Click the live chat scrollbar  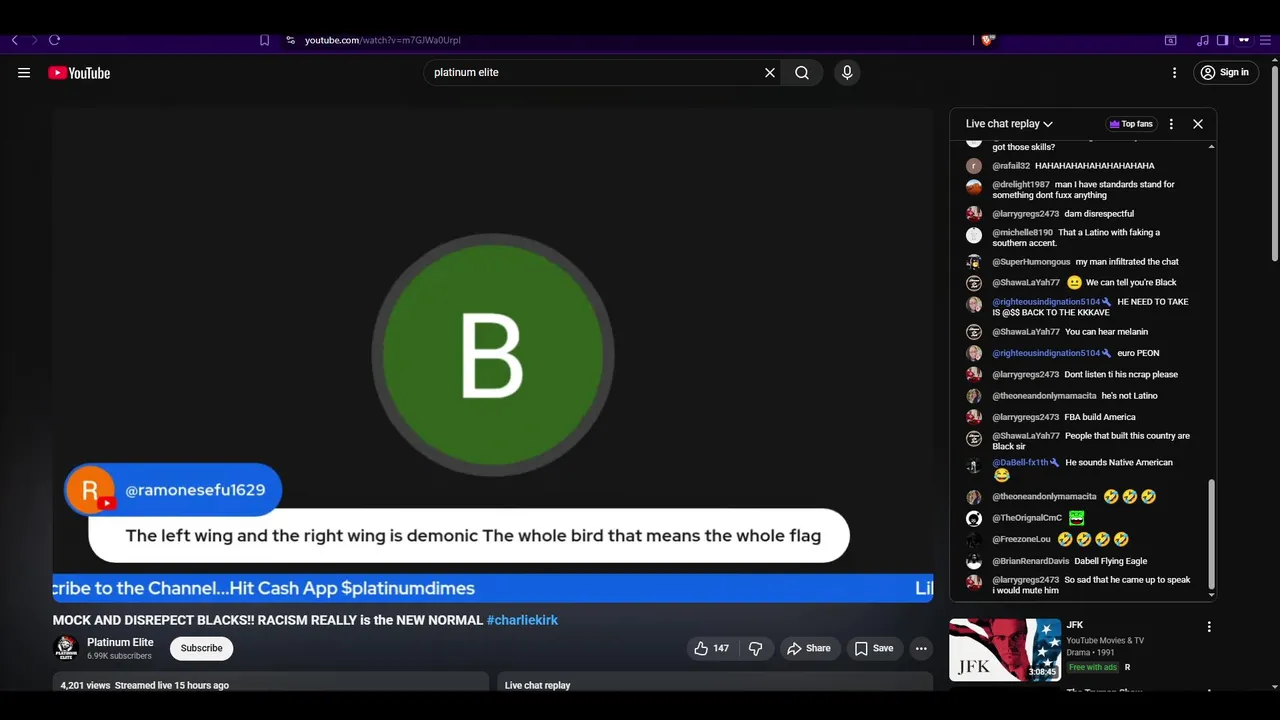coord(1212,535)
